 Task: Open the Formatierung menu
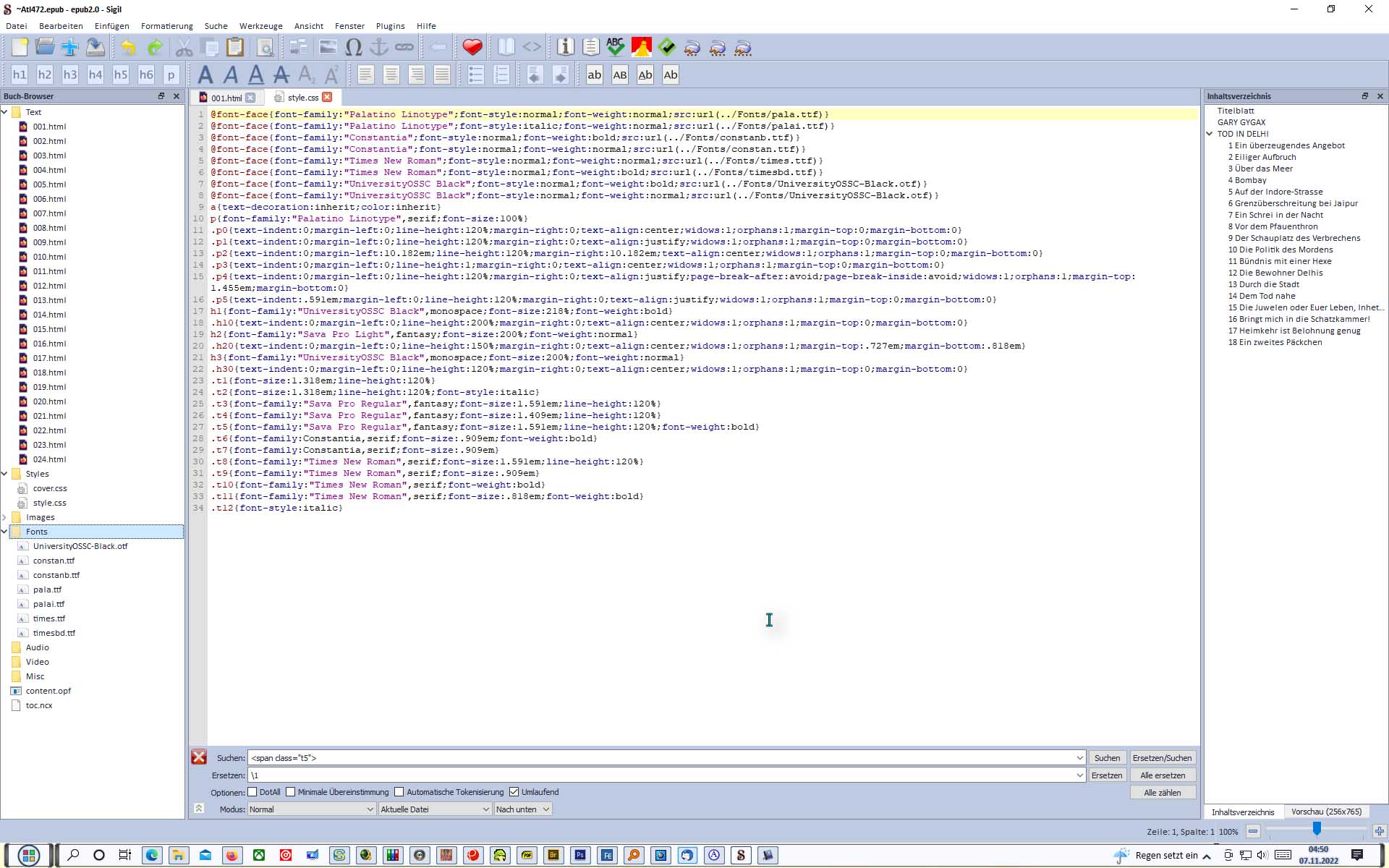[166, 26]
